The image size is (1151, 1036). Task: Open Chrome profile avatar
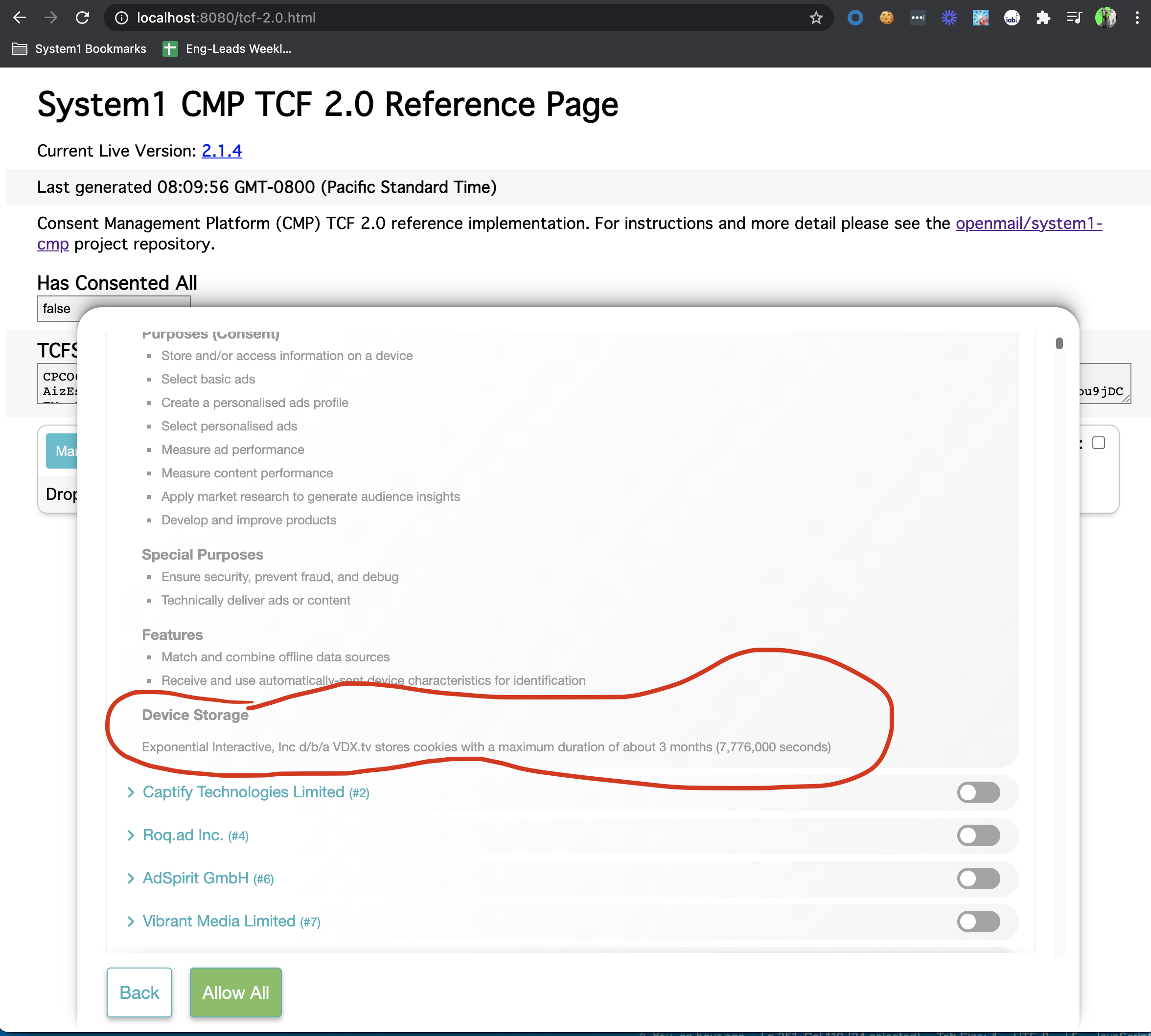point(1105,18)
